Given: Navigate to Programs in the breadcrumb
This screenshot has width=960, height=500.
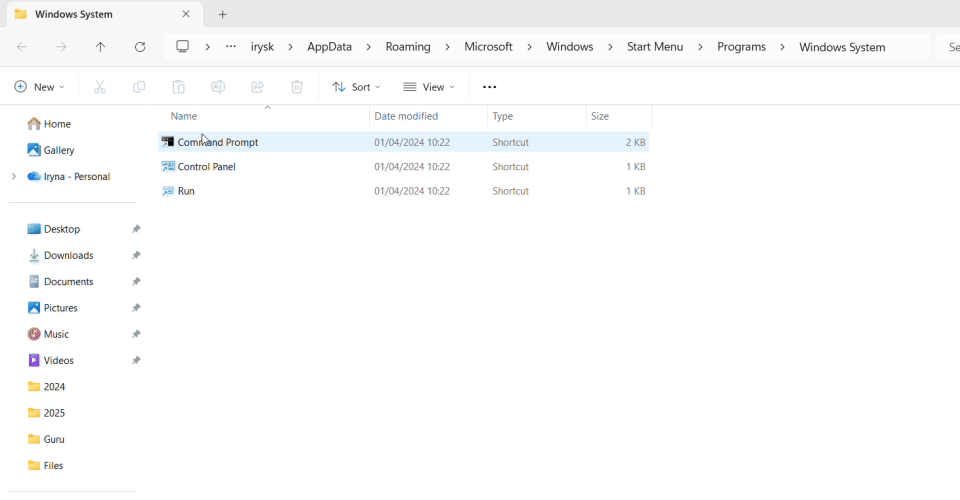Looking at the screenshot, I should pyautogui.click(x=741, y=47).
